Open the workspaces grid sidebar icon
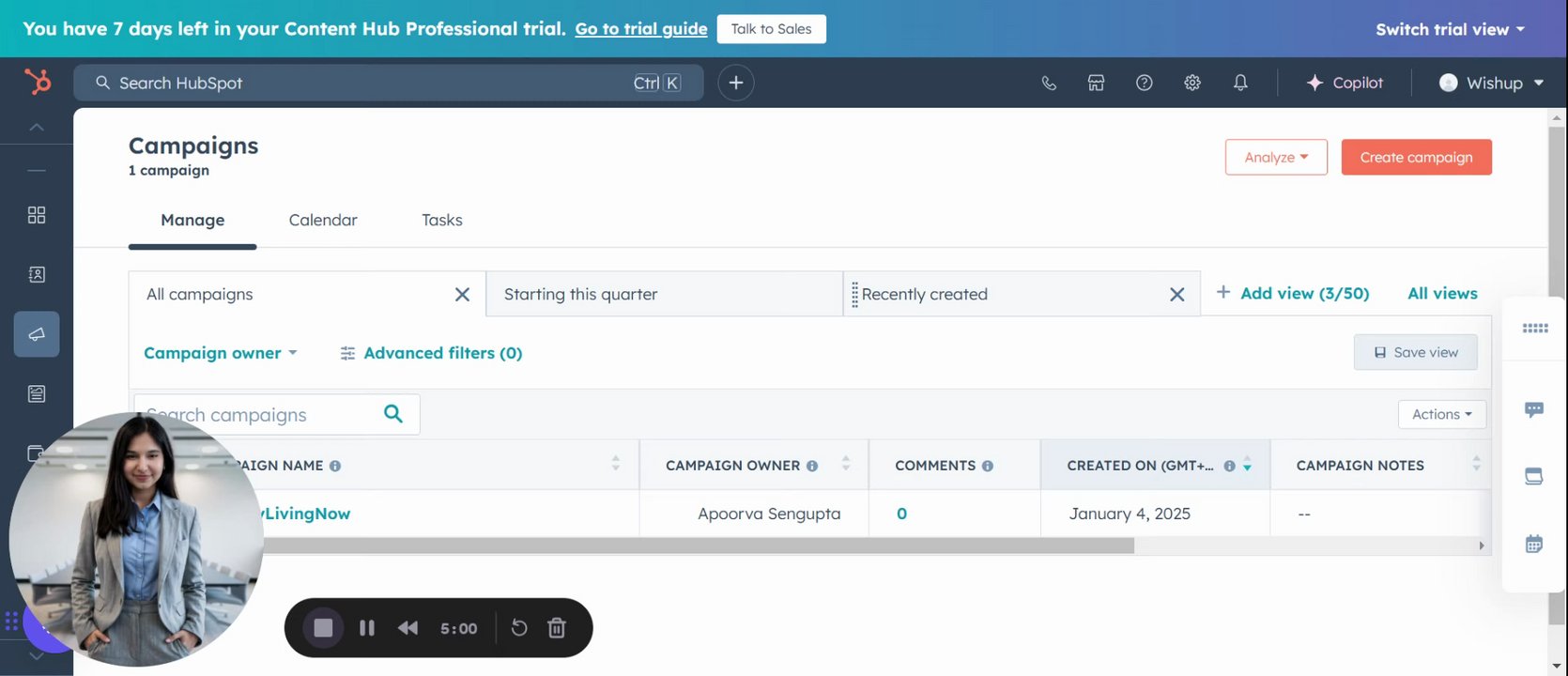Viewport: 1568px width, 676px height. [37, 215]
